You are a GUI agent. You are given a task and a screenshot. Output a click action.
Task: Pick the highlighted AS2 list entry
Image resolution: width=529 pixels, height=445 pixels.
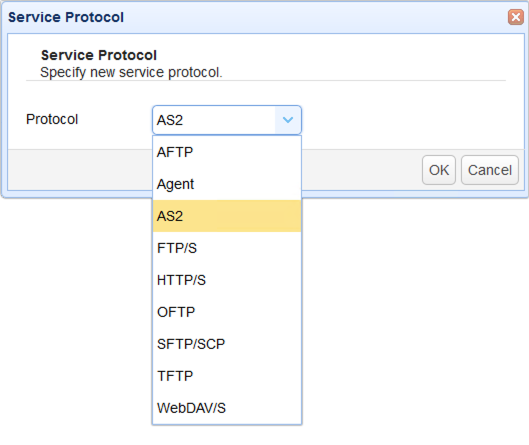click(x=227, y=216)
